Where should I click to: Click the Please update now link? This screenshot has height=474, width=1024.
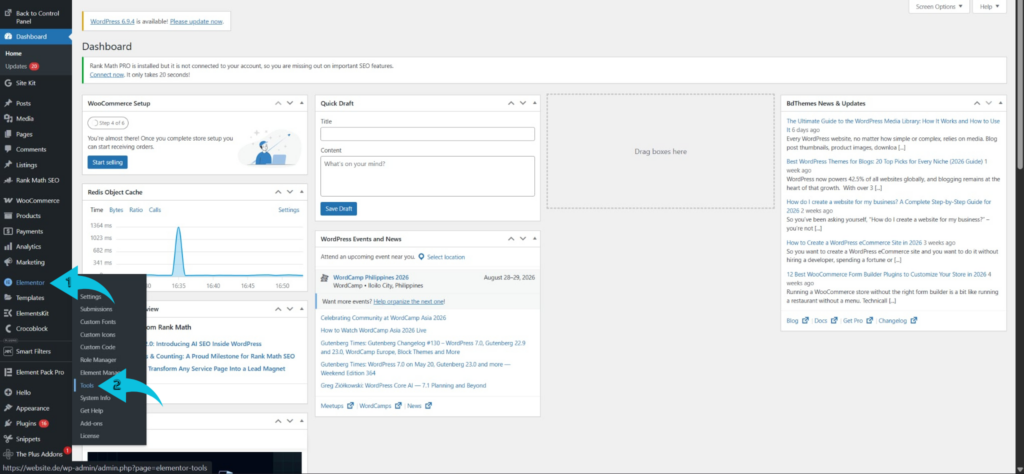(196, 22)
